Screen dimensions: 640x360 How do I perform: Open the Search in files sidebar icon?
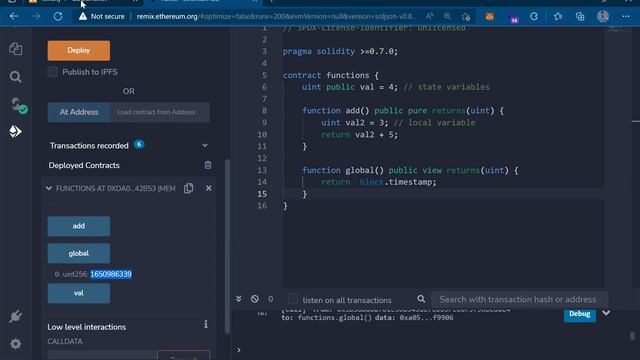click(x=16, y=77)
